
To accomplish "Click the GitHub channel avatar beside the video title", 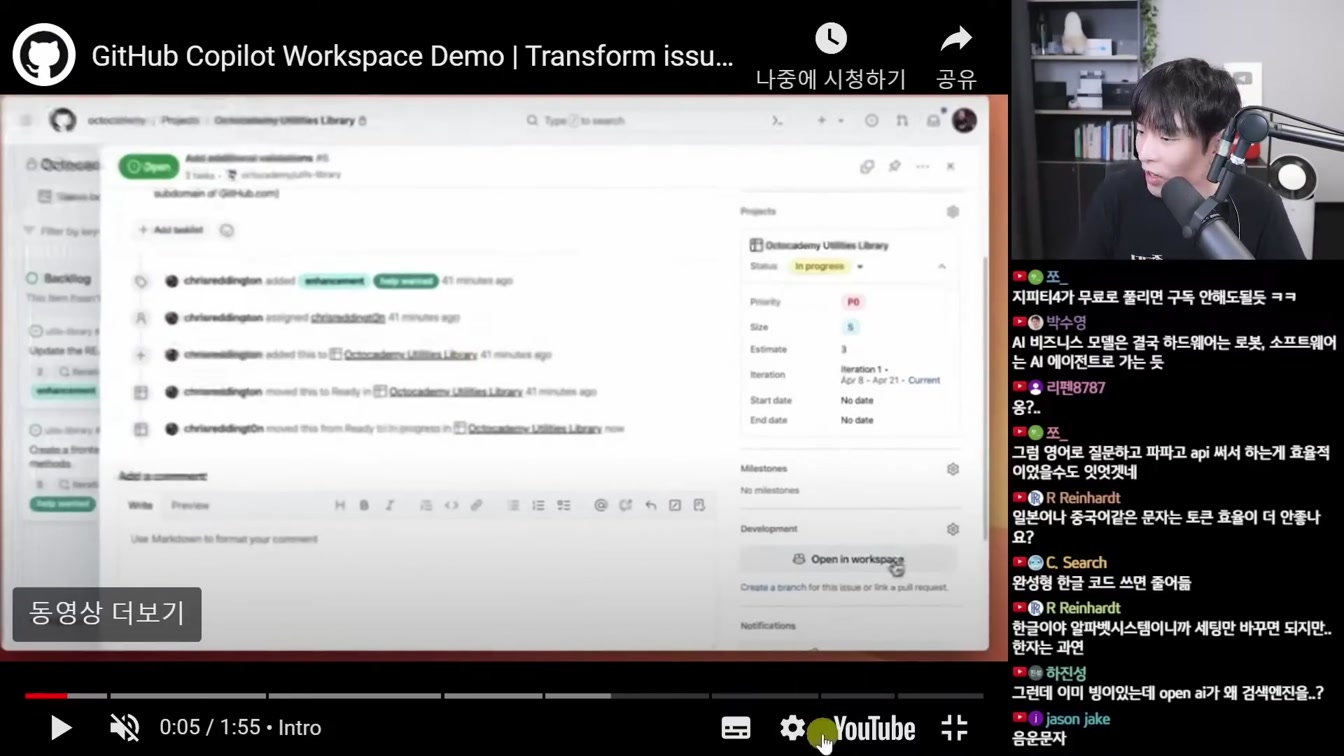I will click(x=44, y=55).
